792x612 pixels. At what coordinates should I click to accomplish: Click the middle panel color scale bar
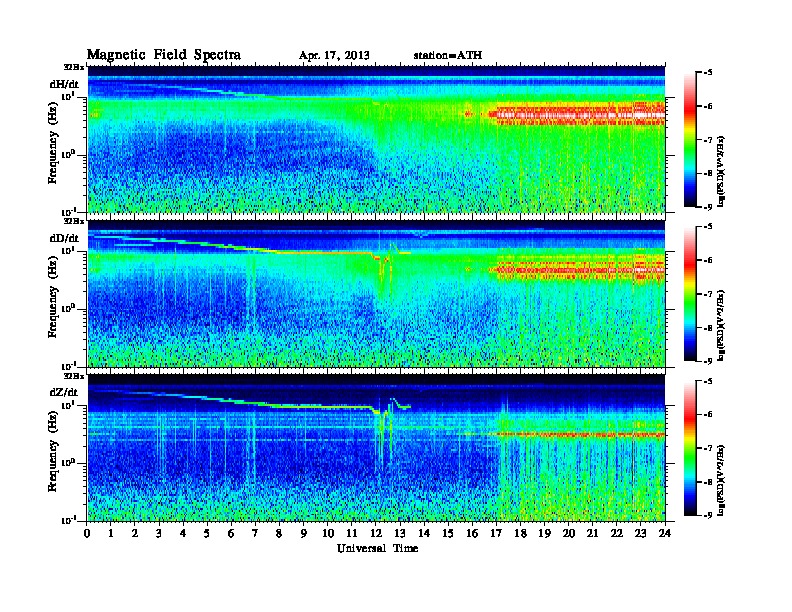coord(690,294)
